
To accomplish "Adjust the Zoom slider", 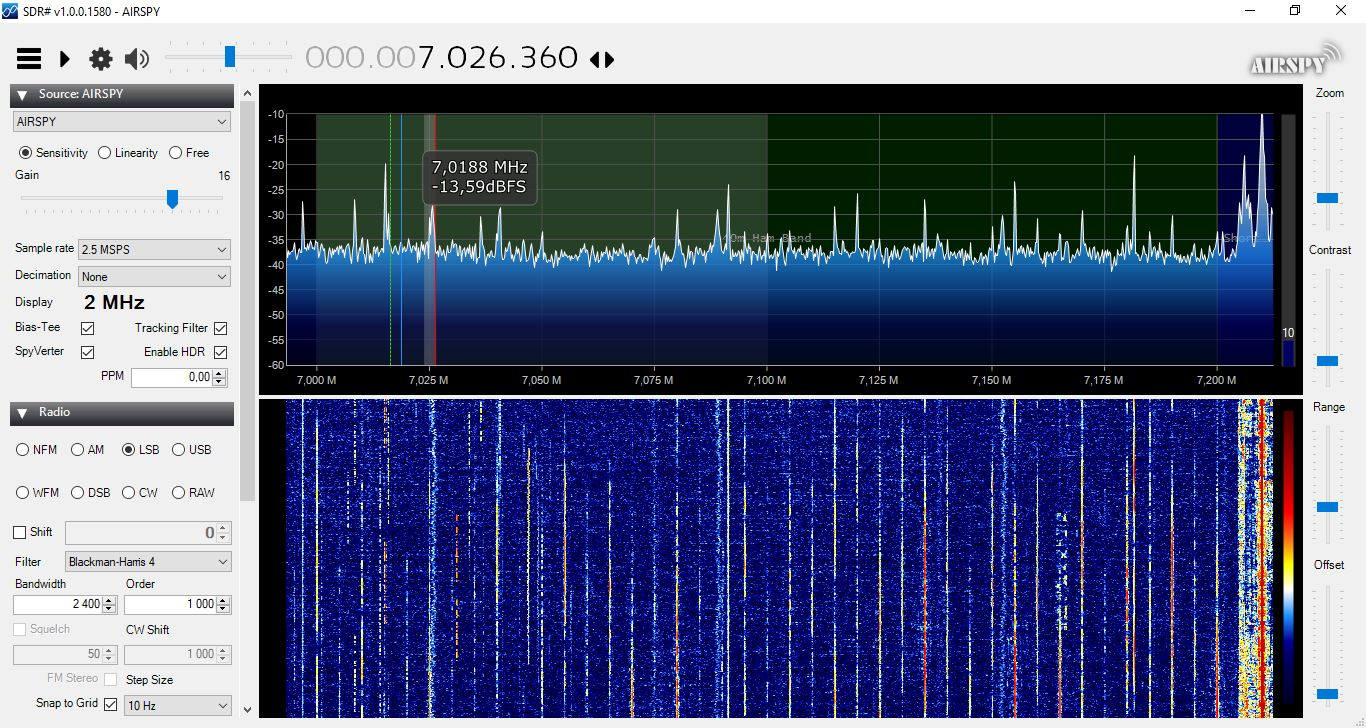I will (1328, 198).
